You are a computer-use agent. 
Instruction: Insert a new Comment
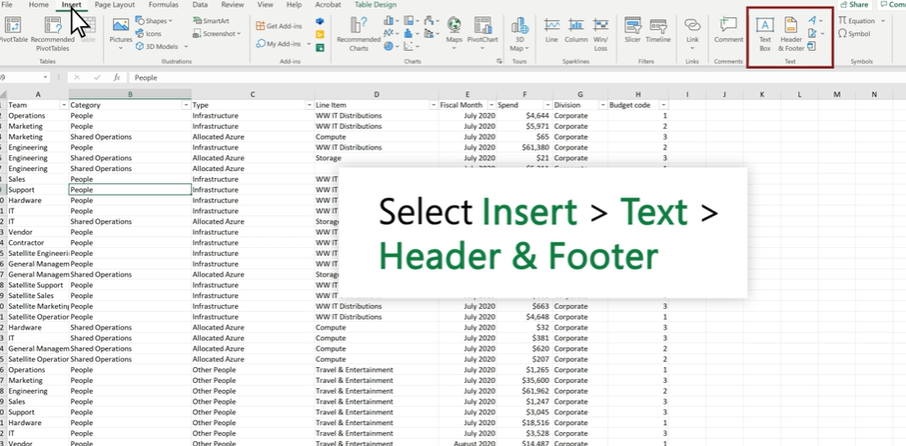point(729,31)
